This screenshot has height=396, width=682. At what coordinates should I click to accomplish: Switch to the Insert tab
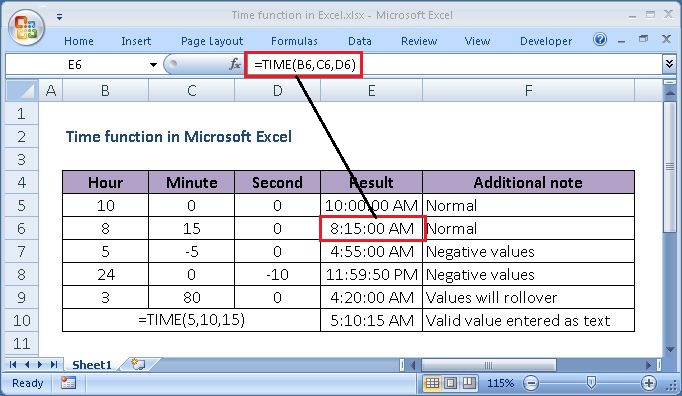click(136, 41)
